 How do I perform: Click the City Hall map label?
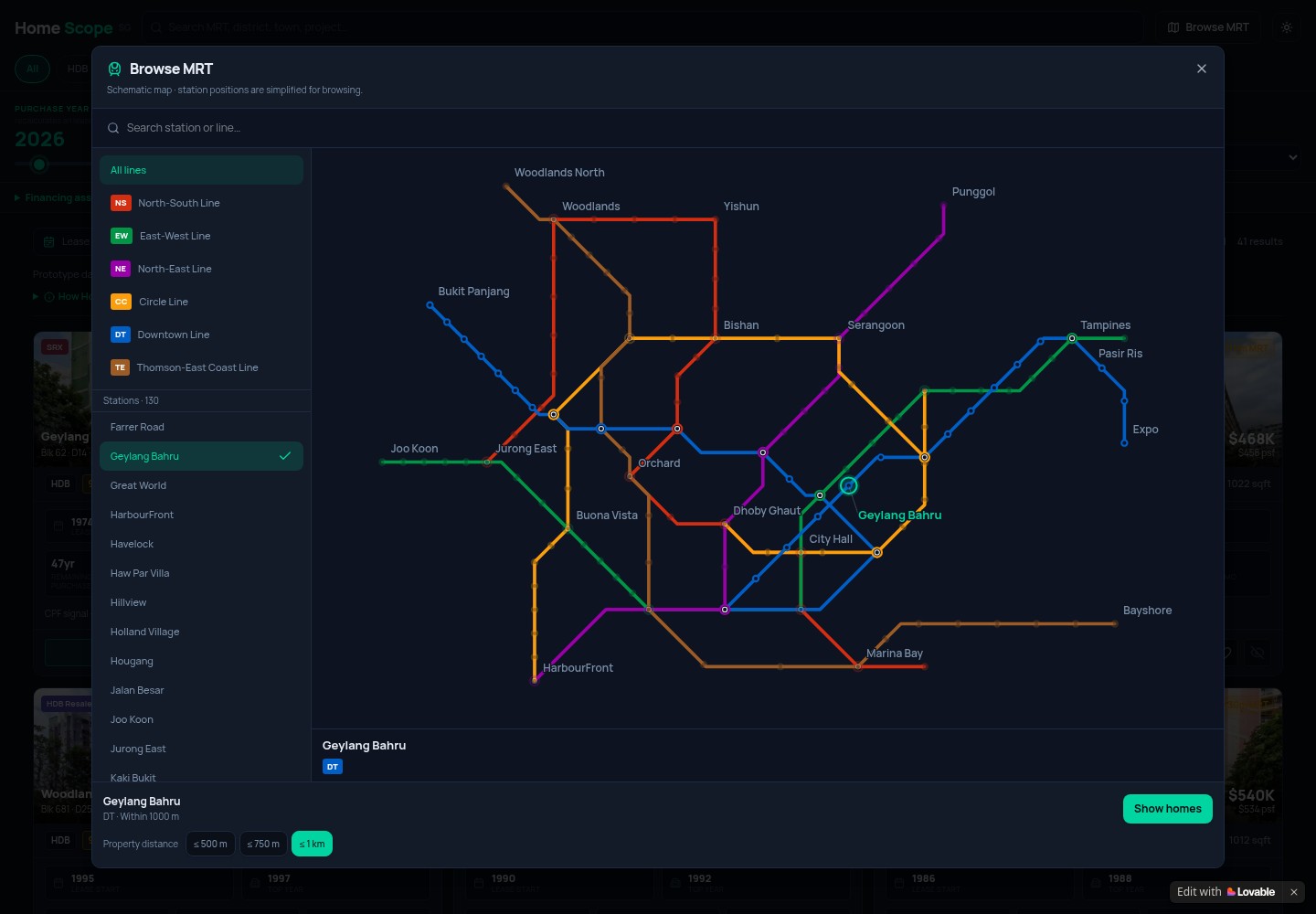click(831, 539)
